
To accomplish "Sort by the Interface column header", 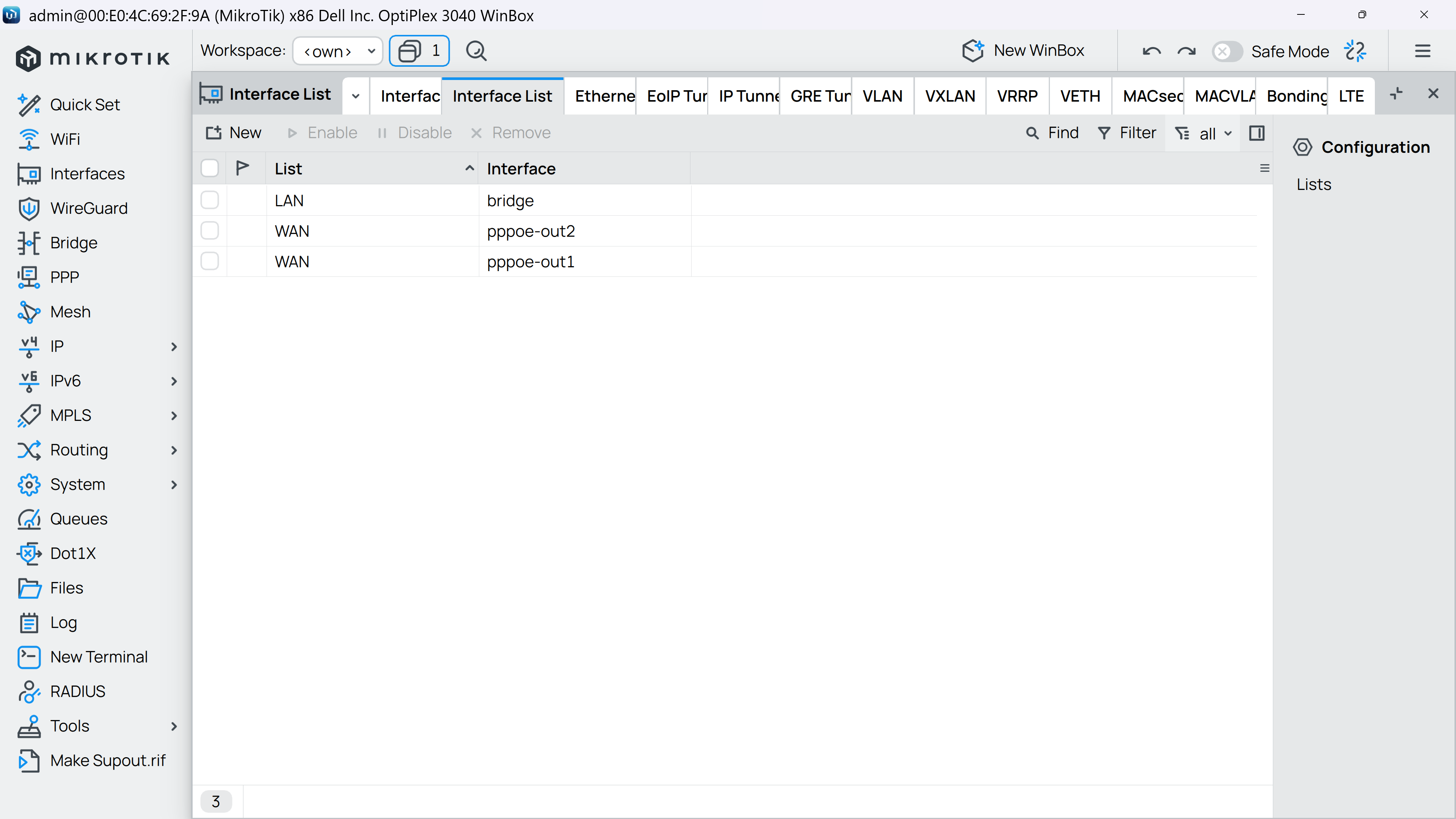I will pos(584,168).
